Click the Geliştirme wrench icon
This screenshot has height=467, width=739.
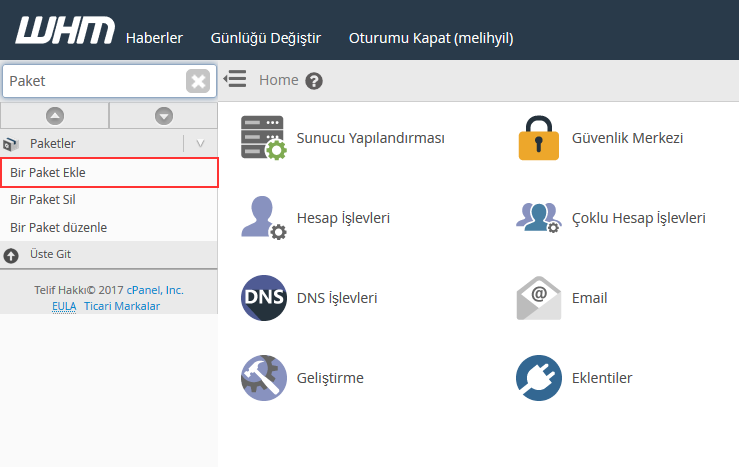[x=263, y=378]
